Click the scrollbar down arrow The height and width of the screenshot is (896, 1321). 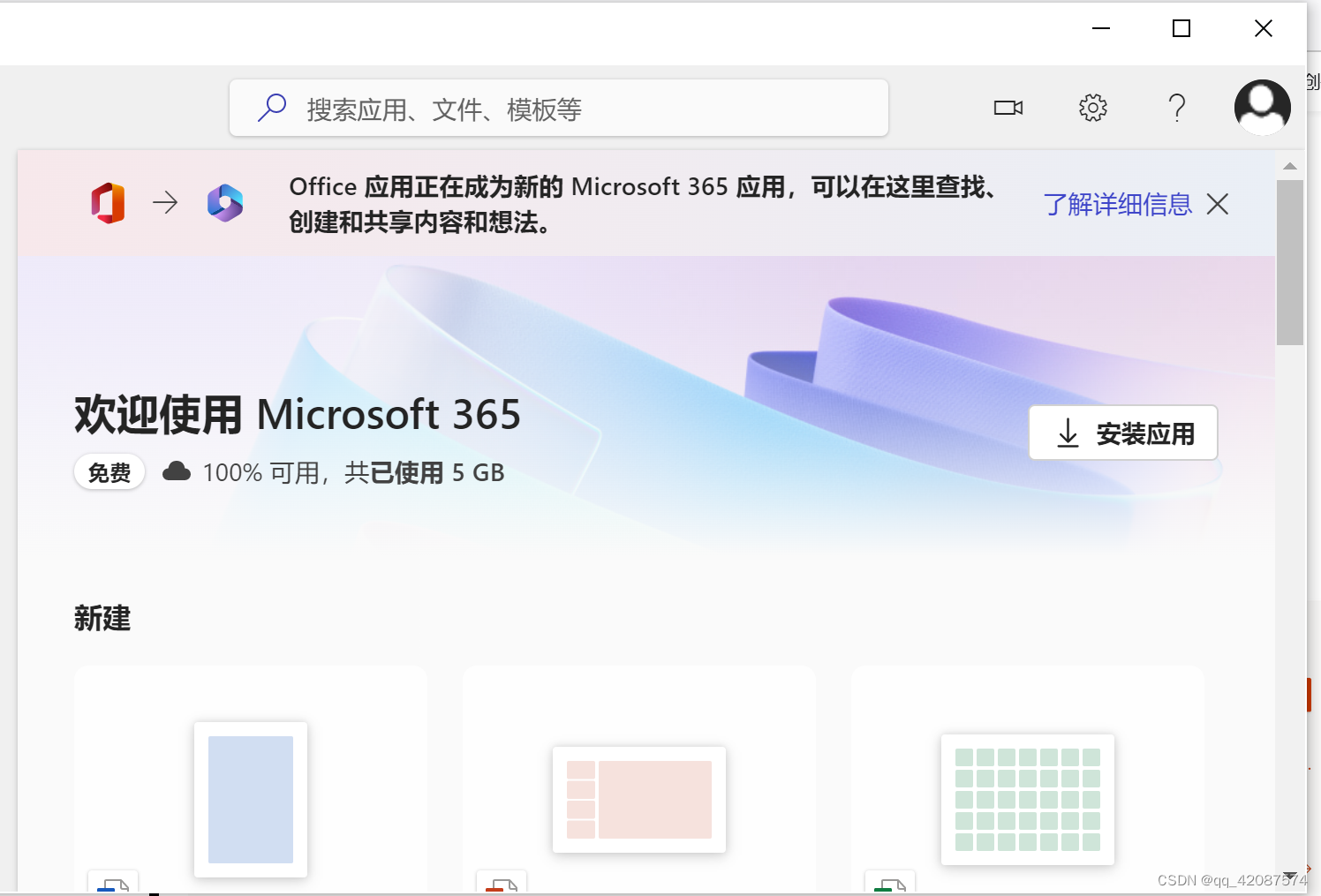1290,875
